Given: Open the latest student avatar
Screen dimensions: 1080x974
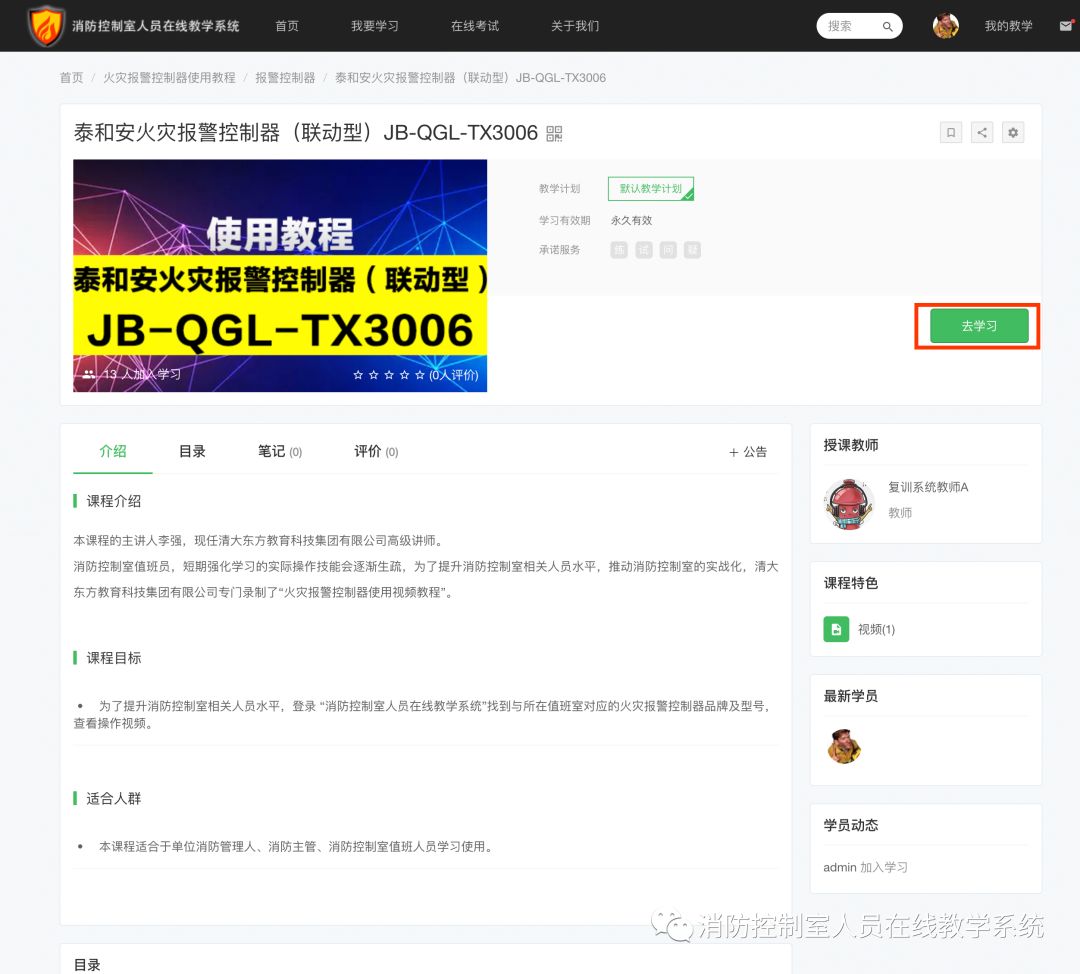Looking at the screenshot, I should 844,746.
